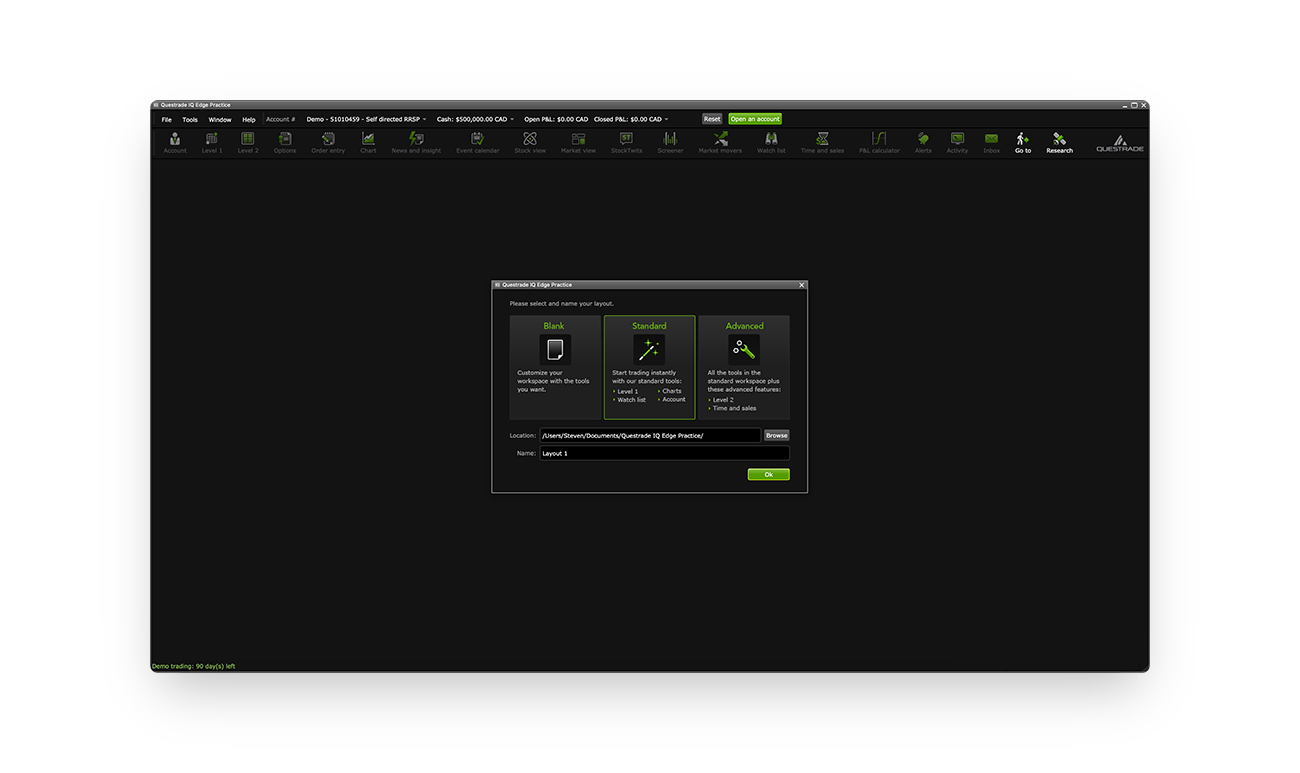This screenshot has width=1300, height=773.
Task: Open the Watch list tool
Action: [771, 142]
